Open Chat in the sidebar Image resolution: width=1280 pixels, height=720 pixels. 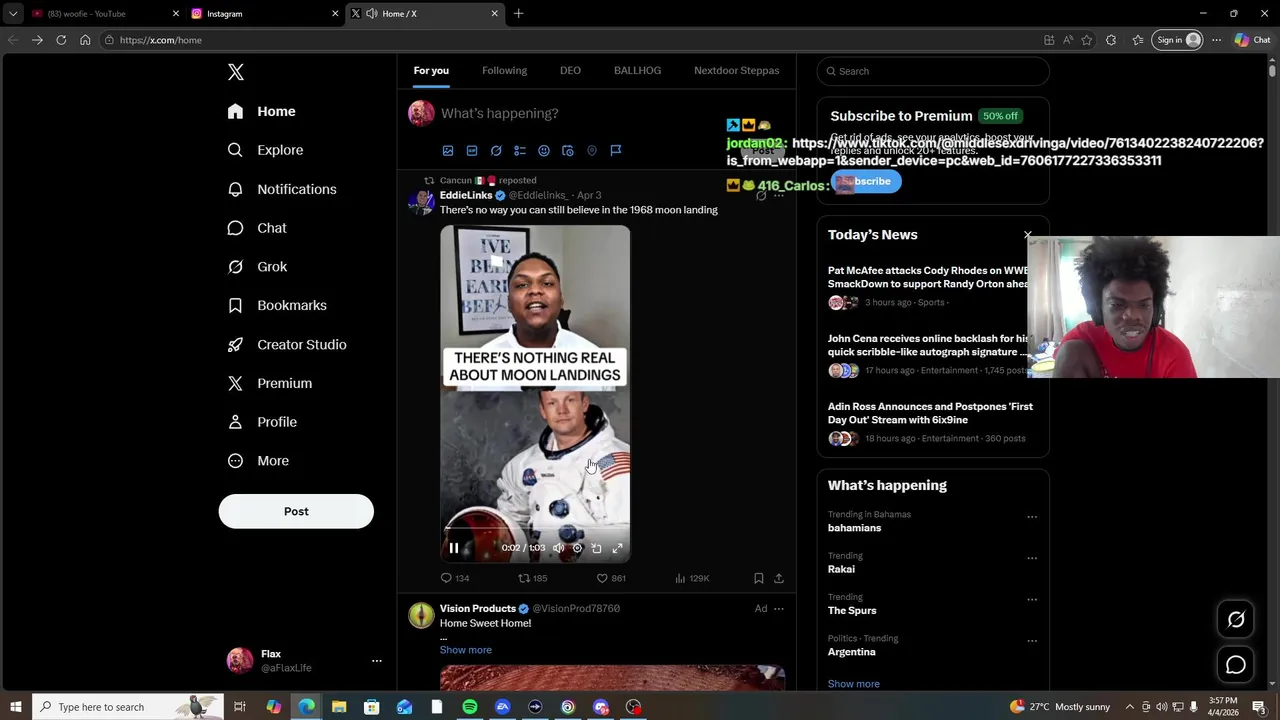pyautogui.click(x=257, y=228)
